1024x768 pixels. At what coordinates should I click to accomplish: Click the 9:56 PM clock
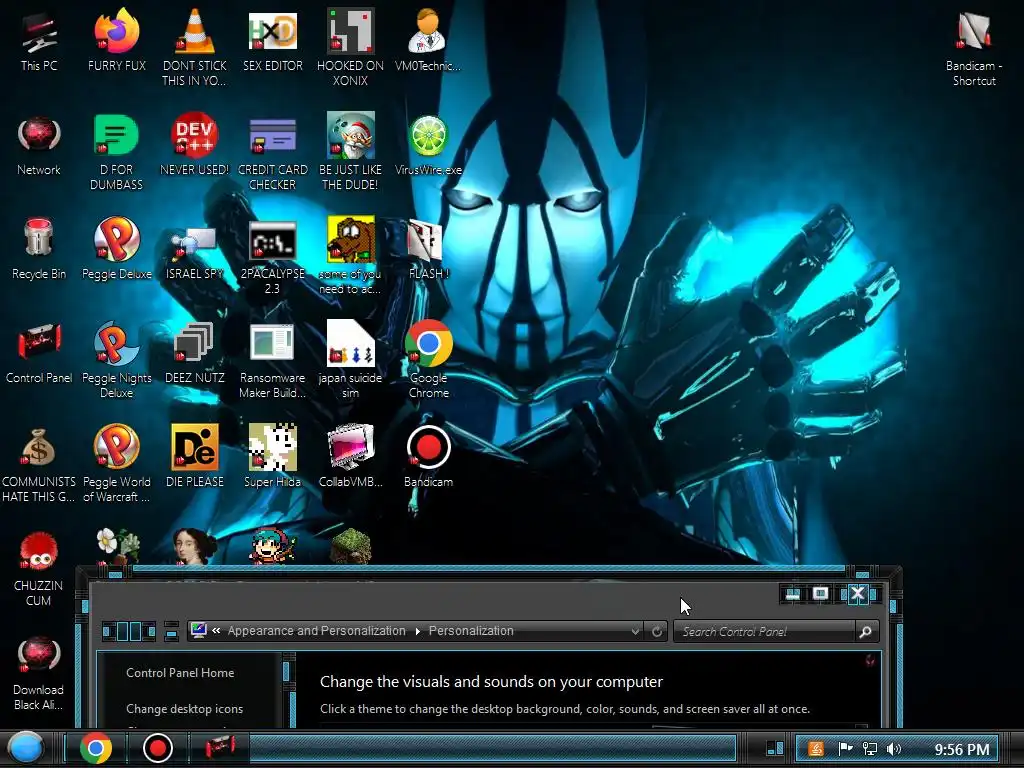tap(961, 749)
